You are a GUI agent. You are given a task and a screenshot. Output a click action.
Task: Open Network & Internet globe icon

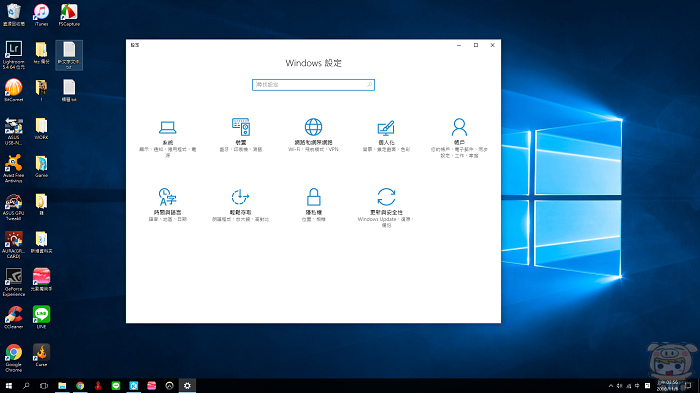[313, 127]
